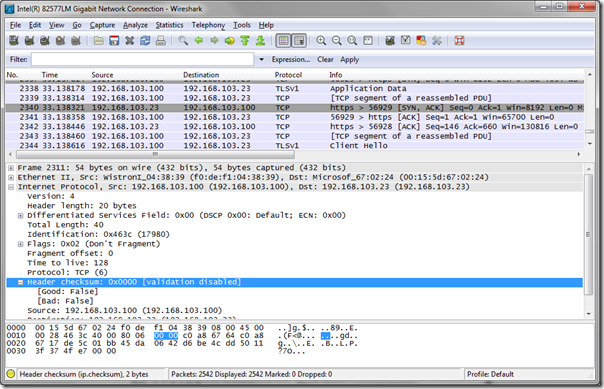
Task: Edit coloring rules icon
Action: pyautogui.click(x=421, y=40)
